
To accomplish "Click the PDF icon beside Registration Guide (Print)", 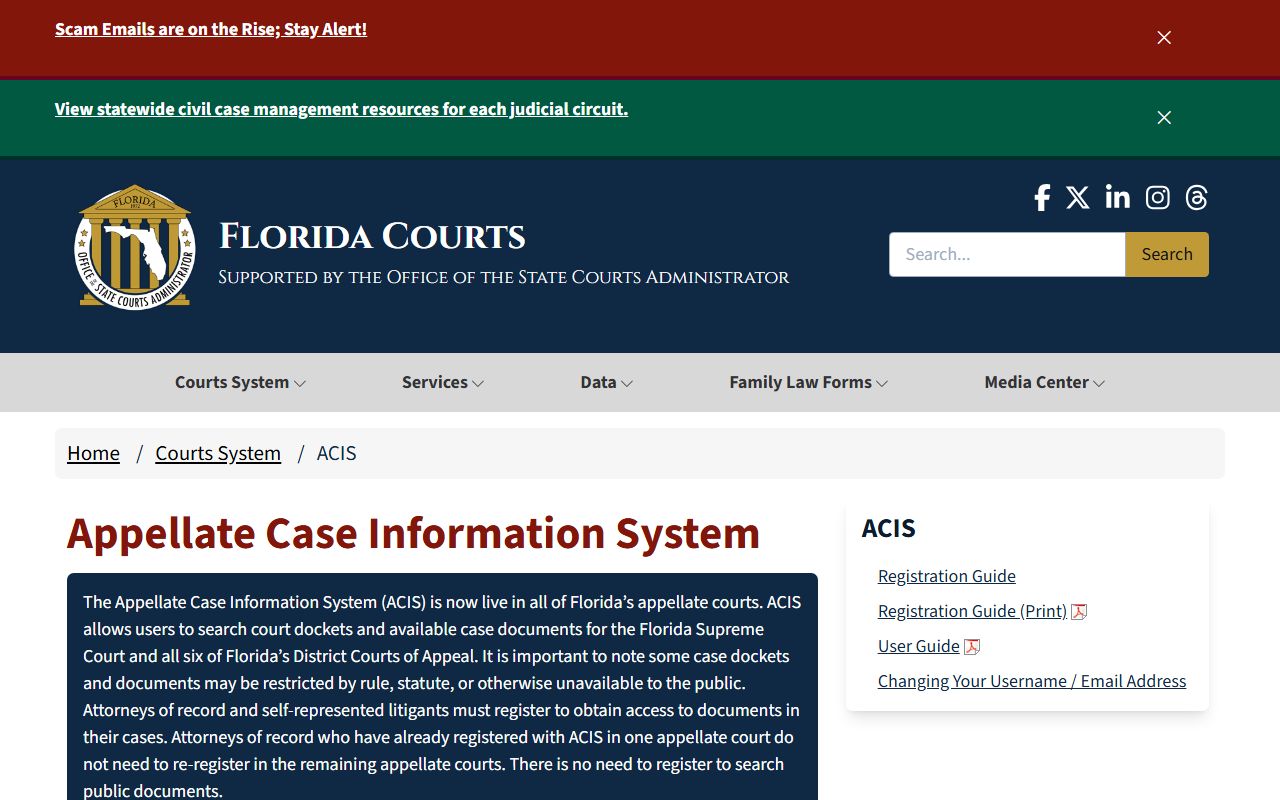I will 1079,611.
